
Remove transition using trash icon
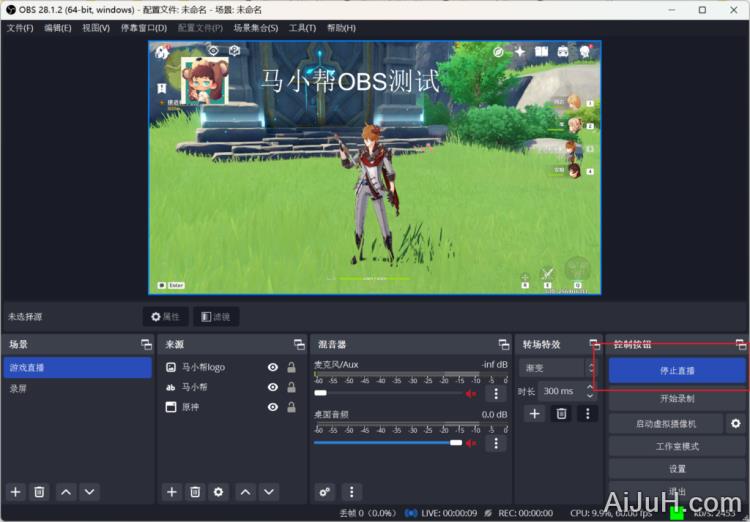562,413
